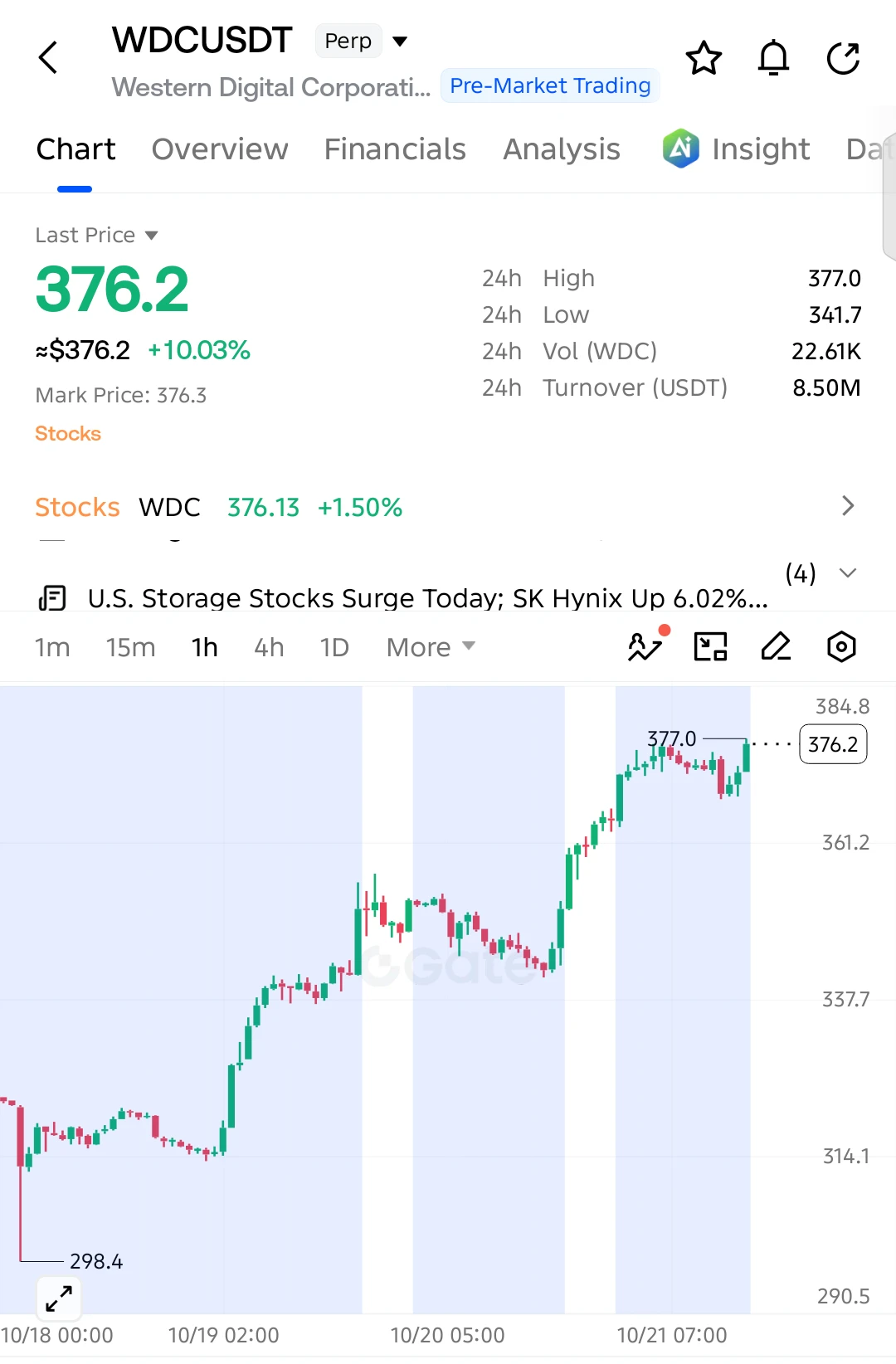
Task: Open the Perp contract type dropdown
Action: pos(362,41)
